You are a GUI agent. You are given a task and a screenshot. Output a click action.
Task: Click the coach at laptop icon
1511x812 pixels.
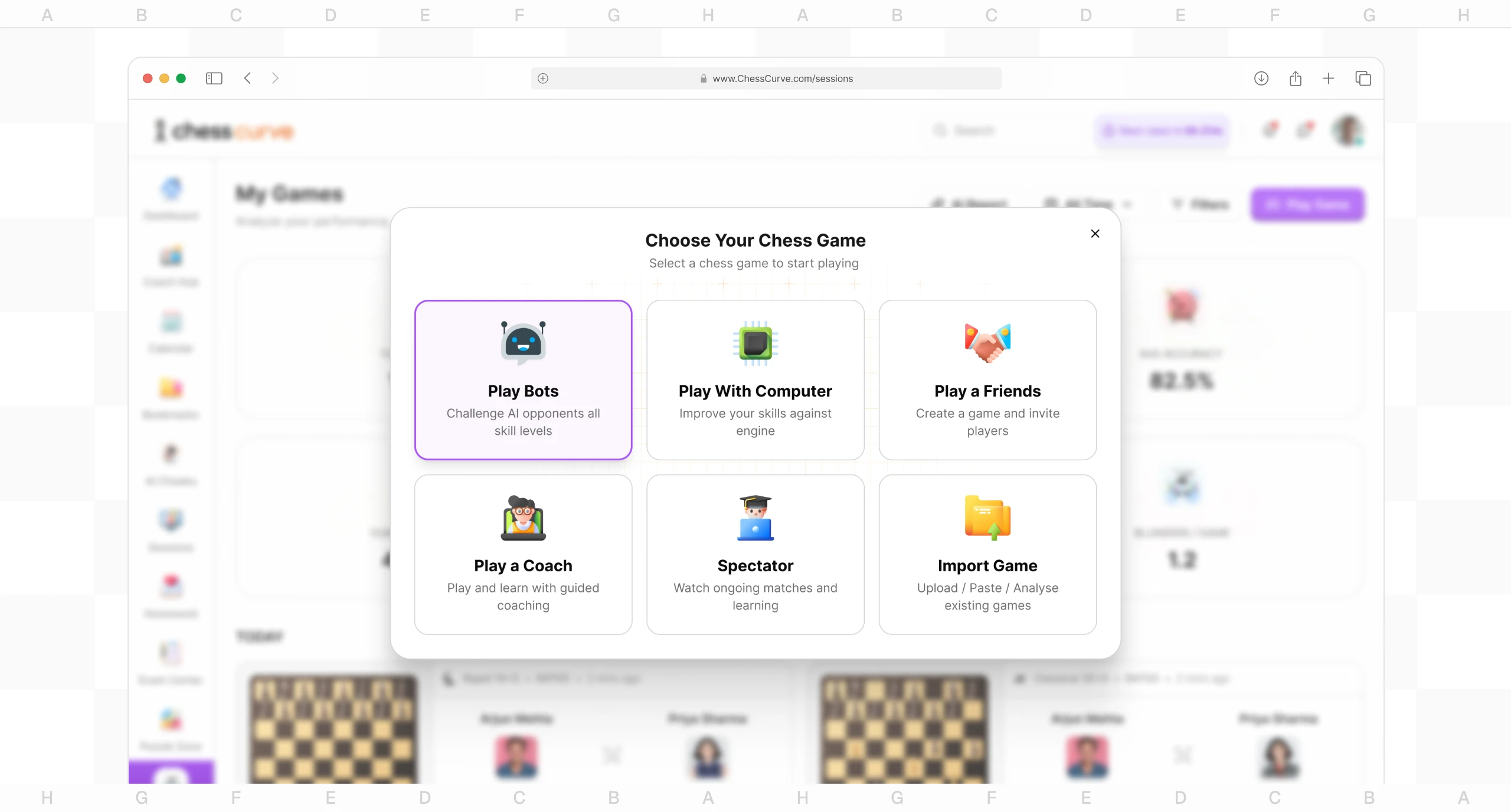point(523,518)
